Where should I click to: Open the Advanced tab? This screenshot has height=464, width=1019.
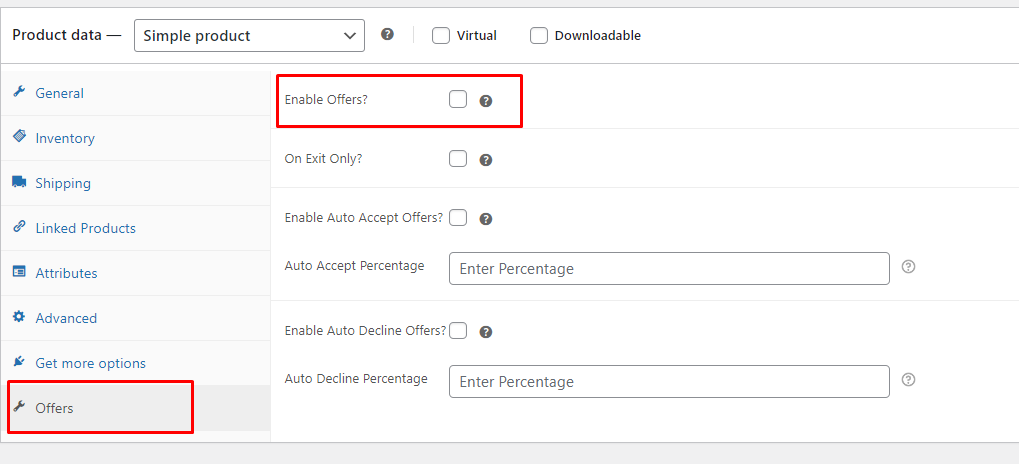coord(135,318)
